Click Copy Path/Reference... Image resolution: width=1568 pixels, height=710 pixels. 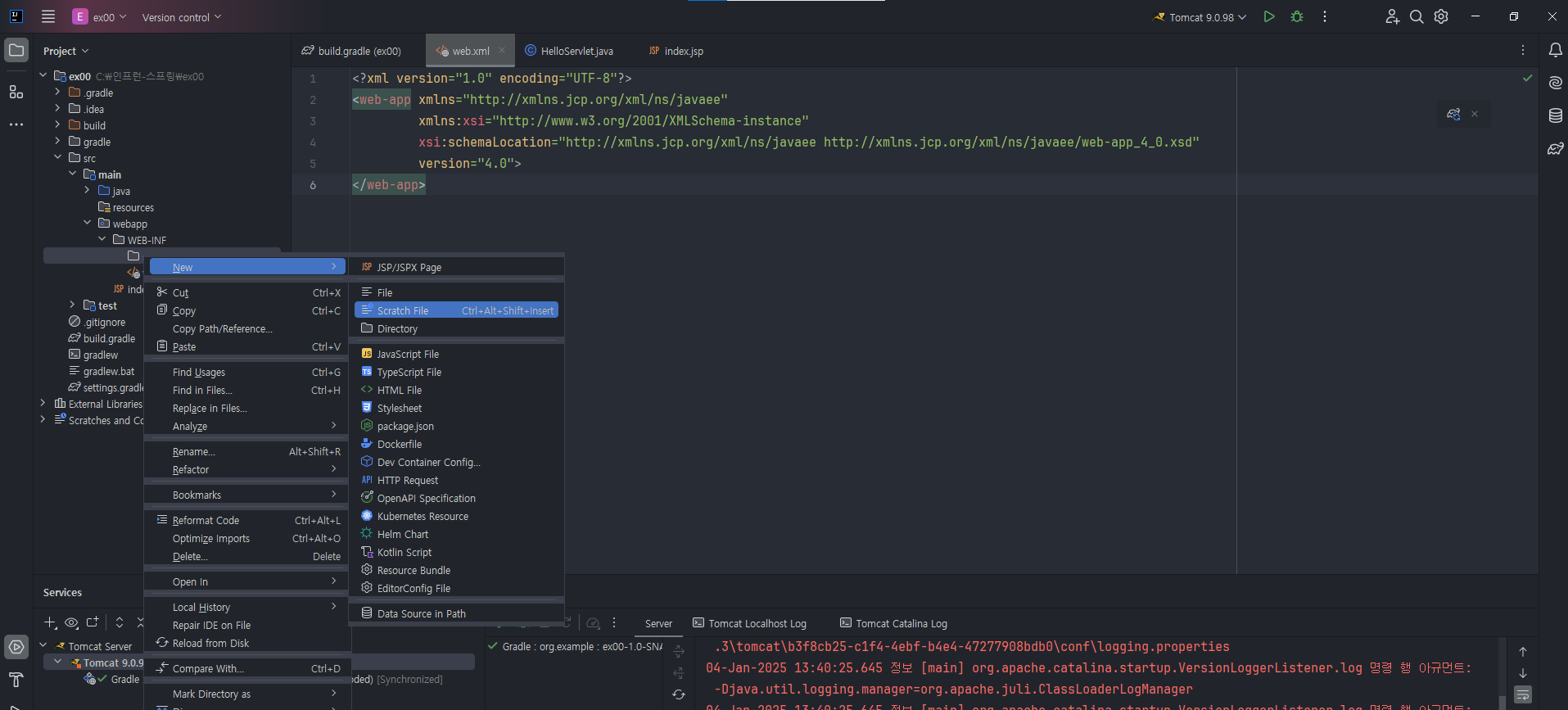point(248,328)
